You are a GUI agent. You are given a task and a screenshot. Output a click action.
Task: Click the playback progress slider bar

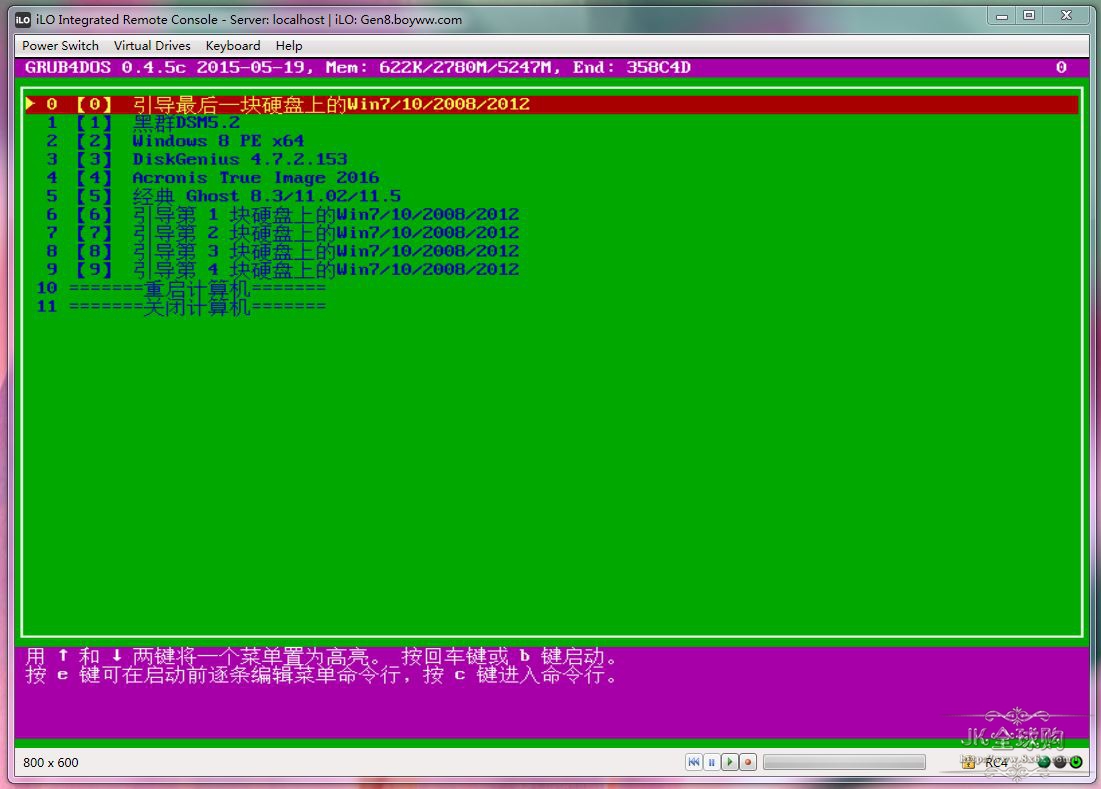click(x=844, y=762)
